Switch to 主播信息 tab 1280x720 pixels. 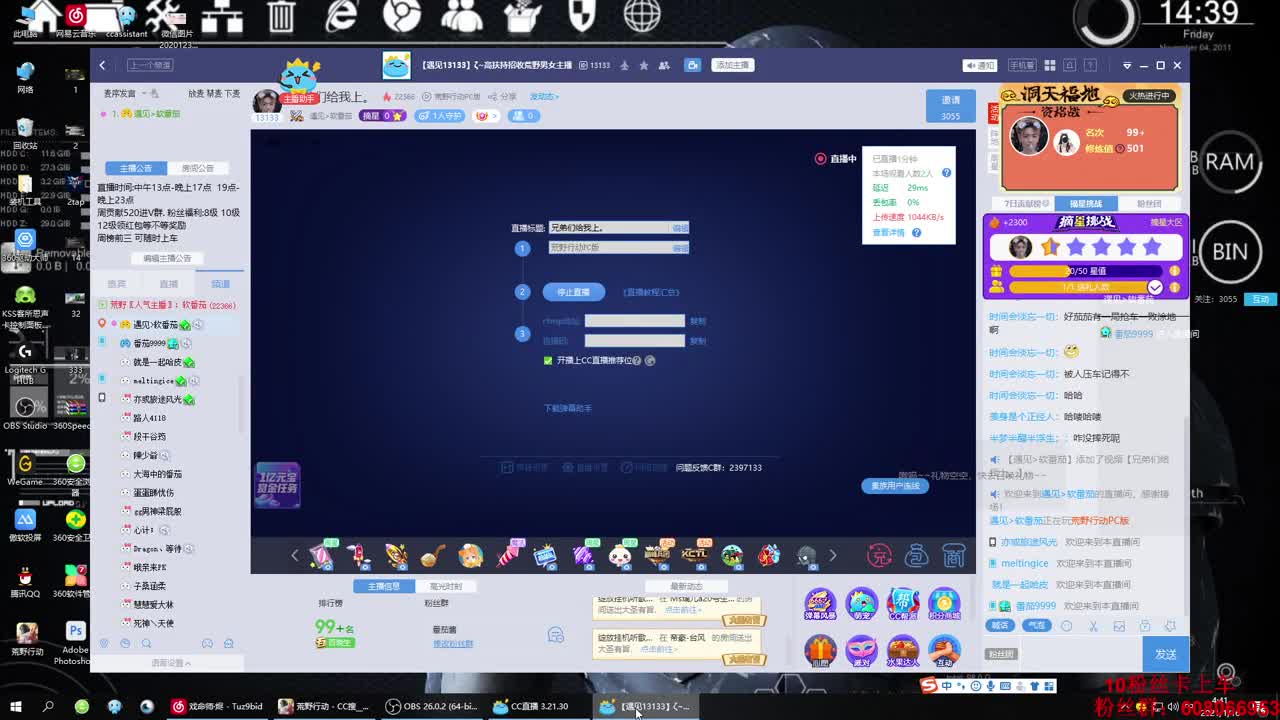click(383, 586)
